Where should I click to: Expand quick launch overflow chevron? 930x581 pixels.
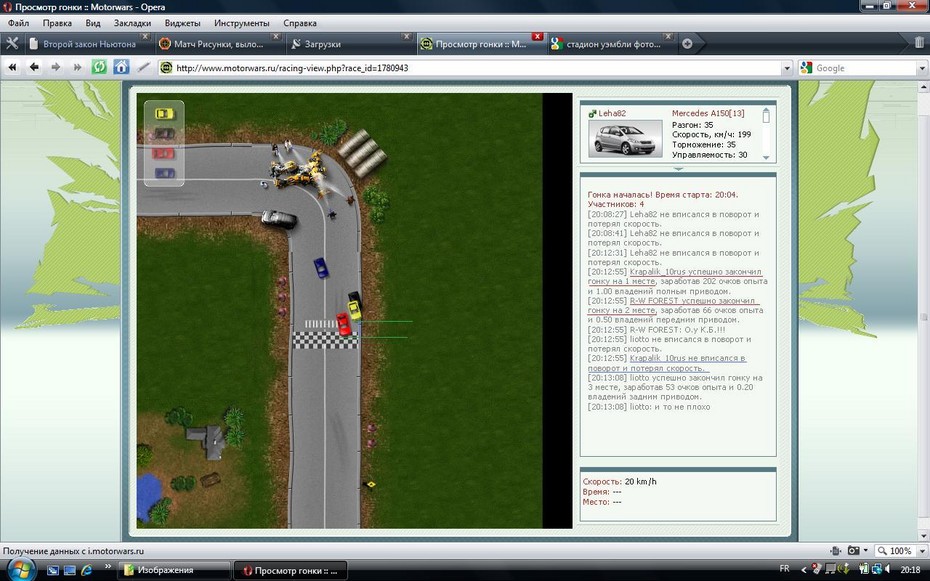pos(107,566)
